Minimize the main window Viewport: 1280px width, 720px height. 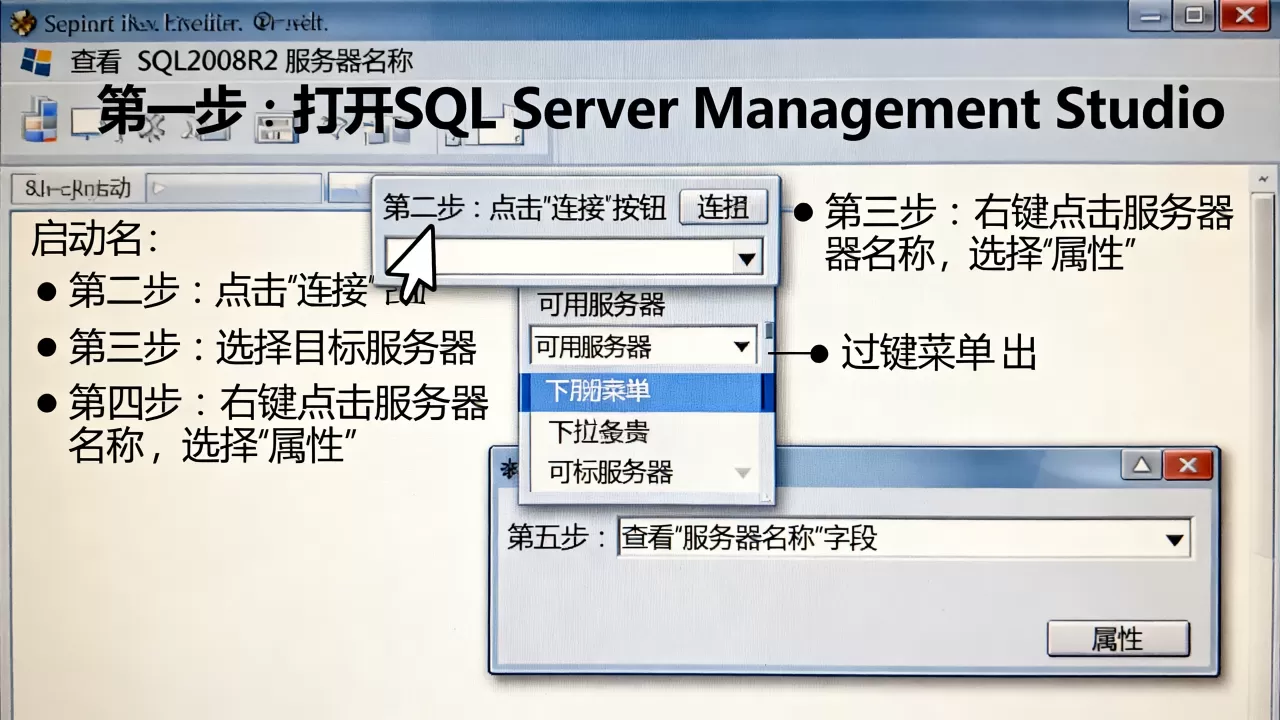1149,14
